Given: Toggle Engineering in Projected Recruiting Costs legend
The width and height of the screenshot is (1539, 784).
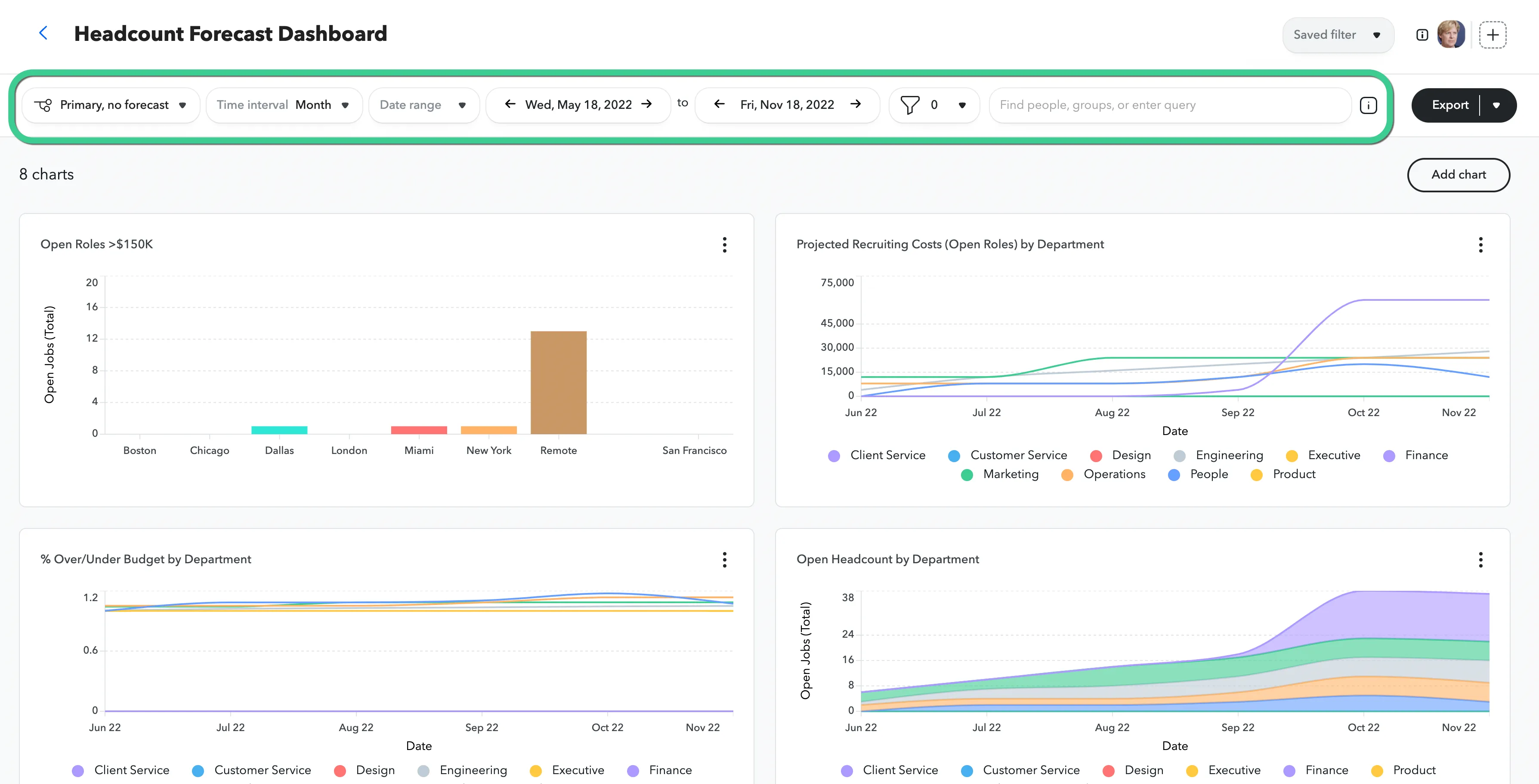Looking at the screenshot, I should click(x=1218, y=455).
